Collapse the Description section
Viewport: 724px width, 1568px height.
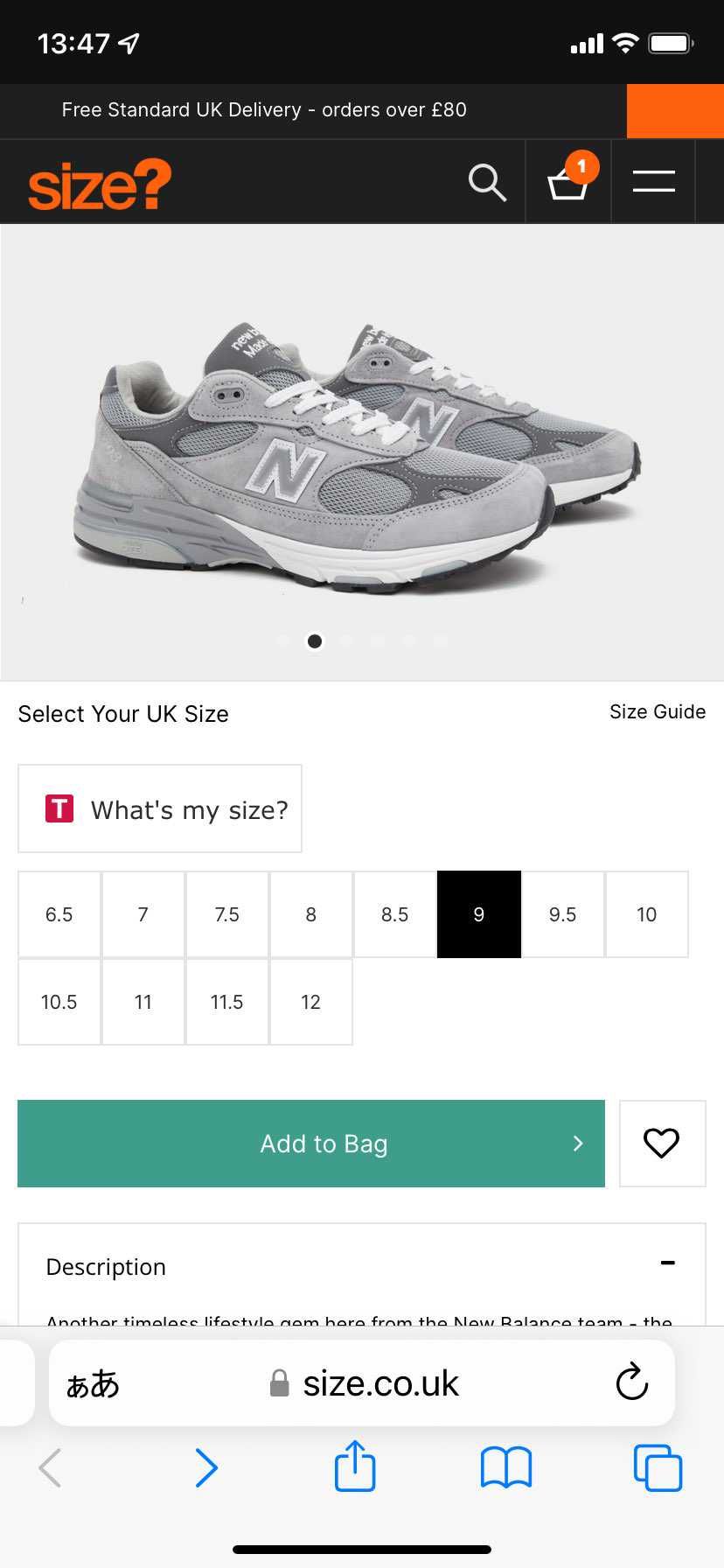click(x=667, y=1263)
